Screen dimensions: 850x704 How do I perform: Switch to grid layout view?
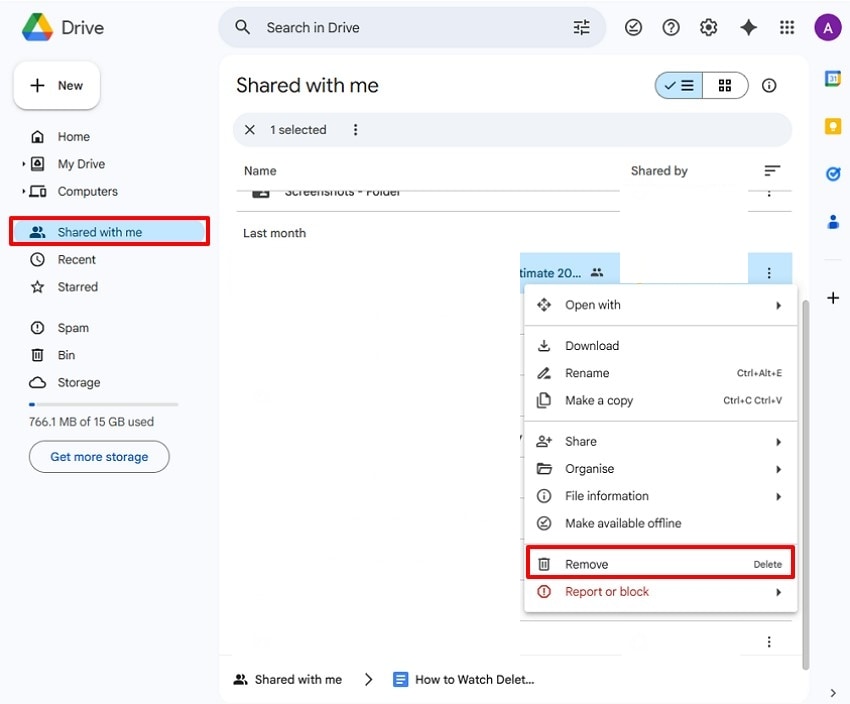tap(725, 86)
